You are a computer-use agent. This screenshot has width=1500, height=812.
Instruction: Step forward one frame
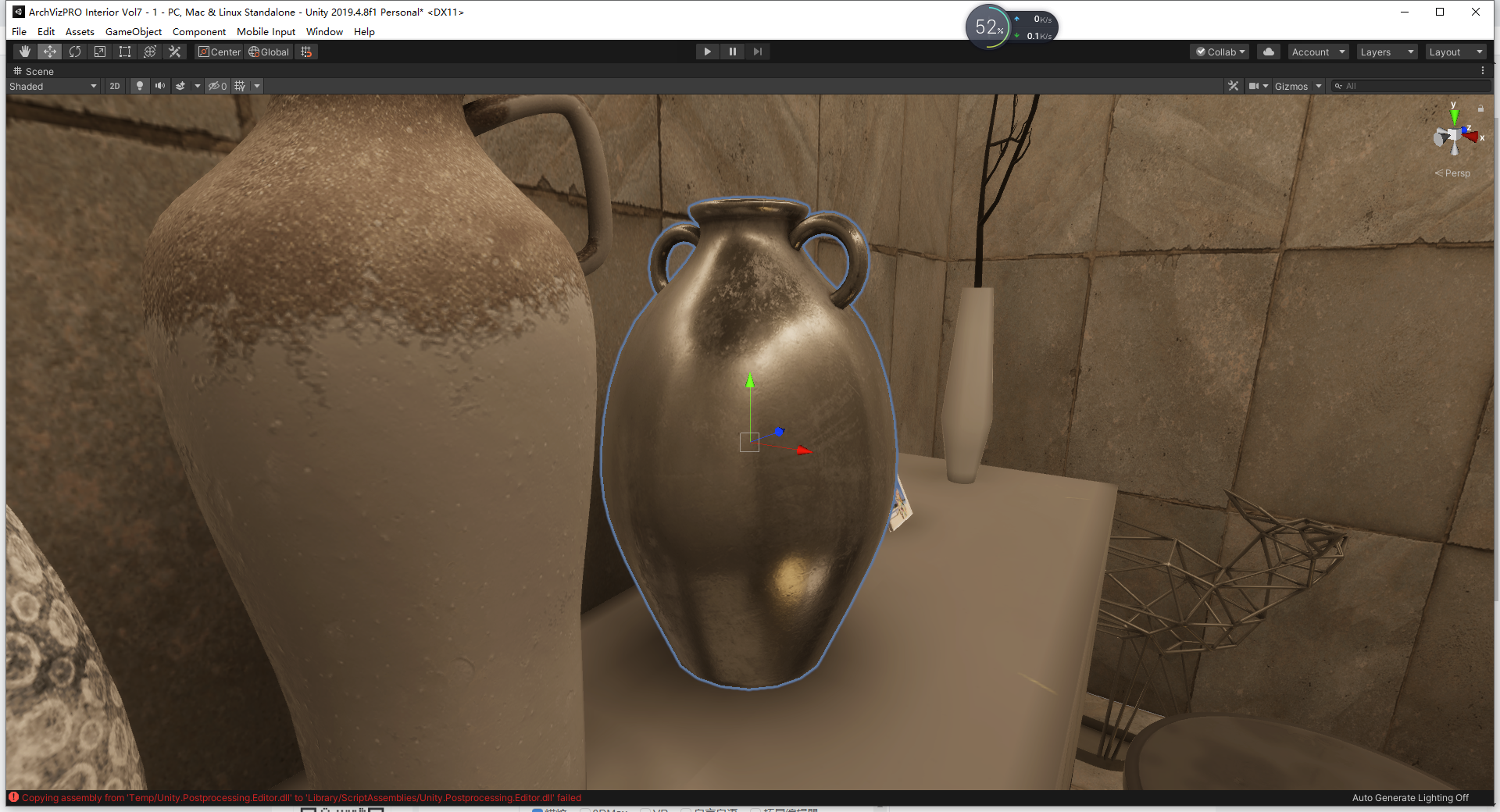(758, 52)
